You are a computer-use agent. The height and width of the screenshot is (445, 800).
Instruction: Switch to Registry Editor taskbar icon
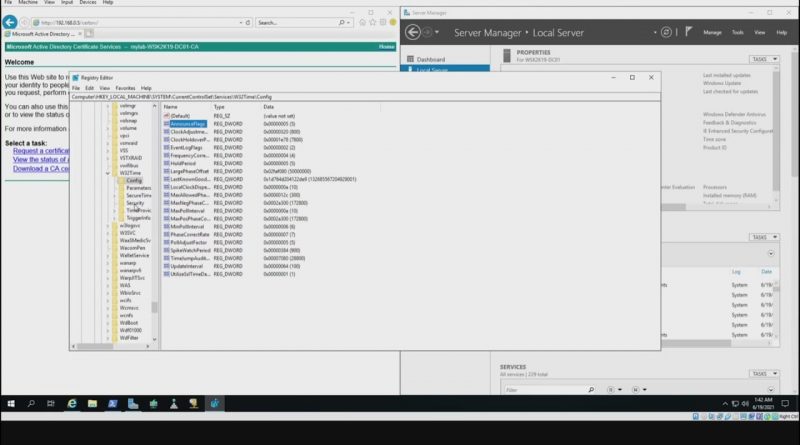tap(214, 404)
